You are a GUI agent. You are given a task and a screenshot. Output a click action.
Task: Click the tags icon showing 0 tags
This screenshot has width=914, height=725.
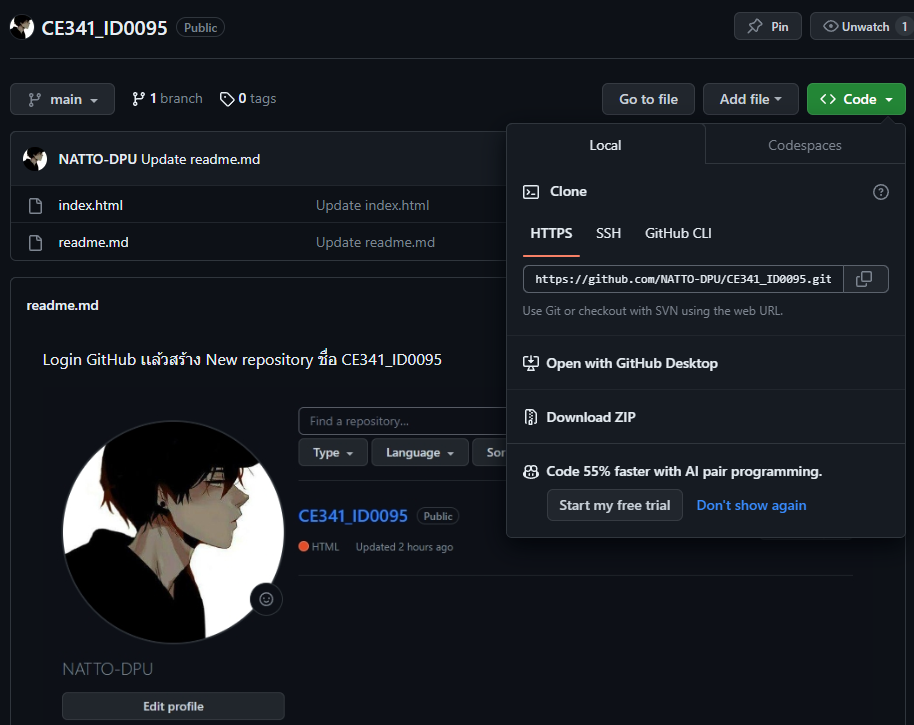[x=225, y=98]
